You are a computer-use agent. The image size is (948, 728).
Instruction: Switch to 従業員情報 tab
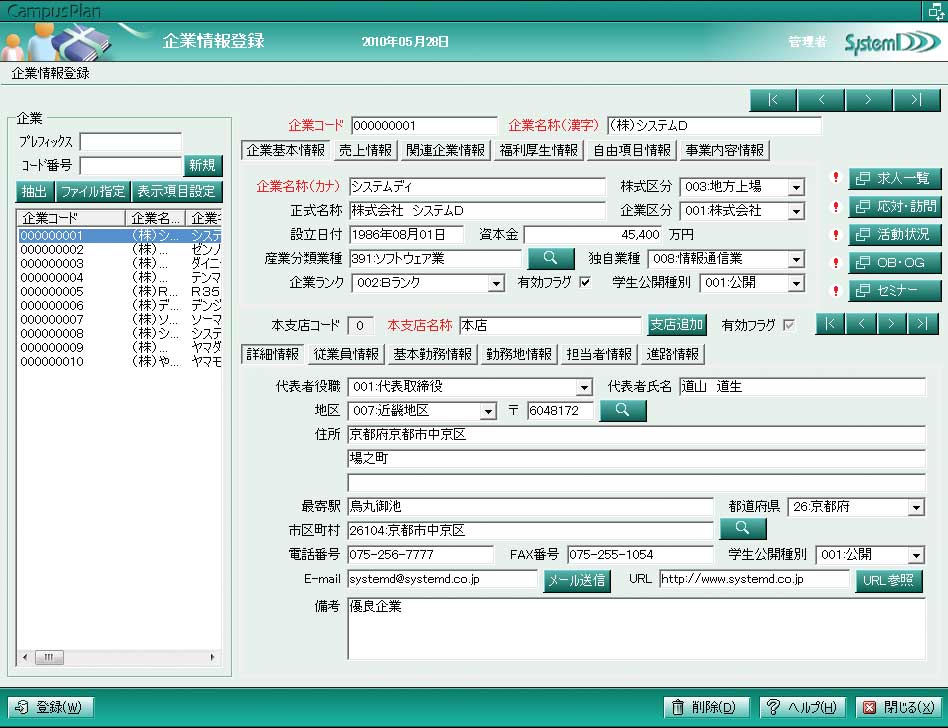point(346,354)
